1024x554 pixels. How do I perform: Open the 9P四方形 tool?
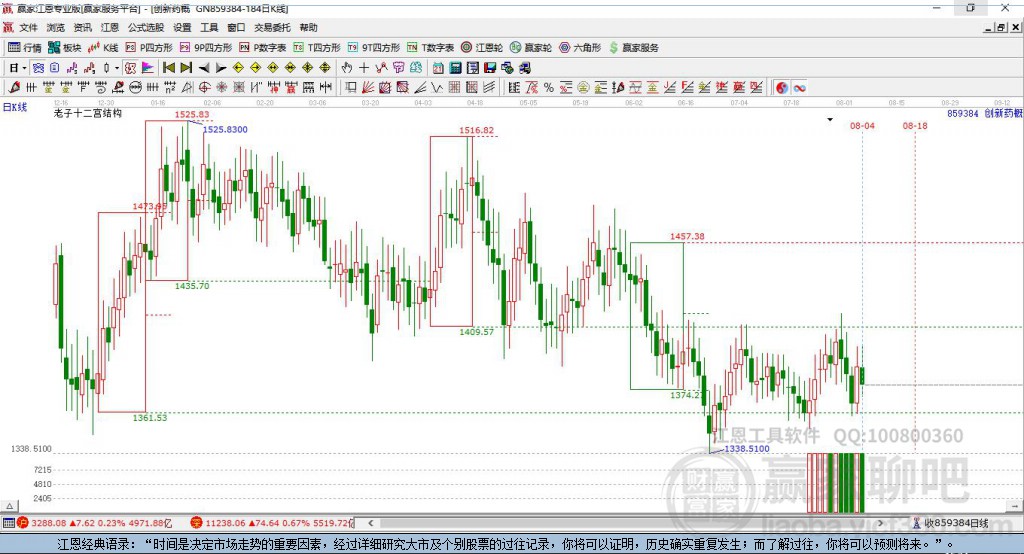point(206,48)
